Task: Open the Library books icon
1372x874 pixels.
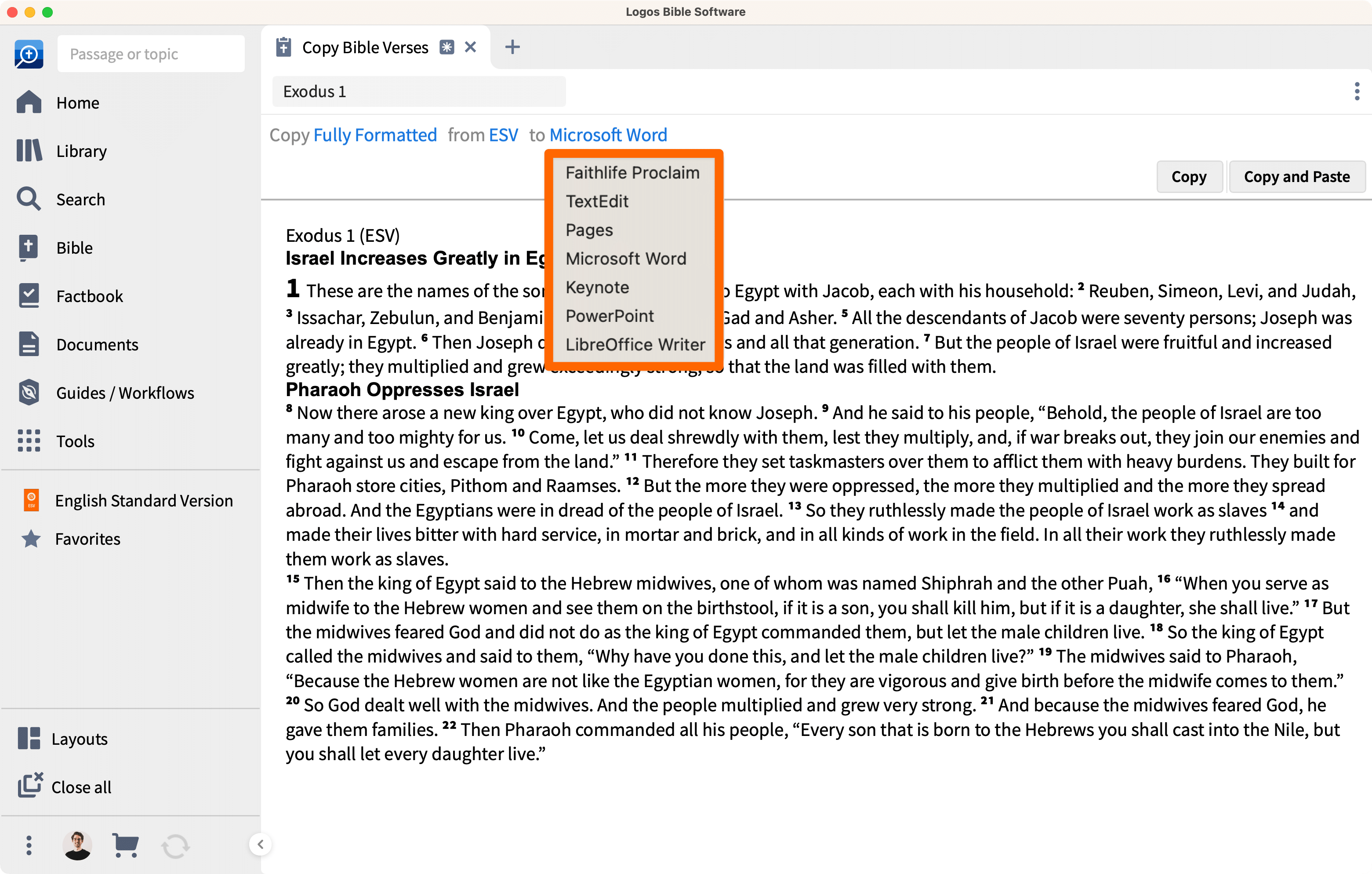Action: tap(29, 150)
